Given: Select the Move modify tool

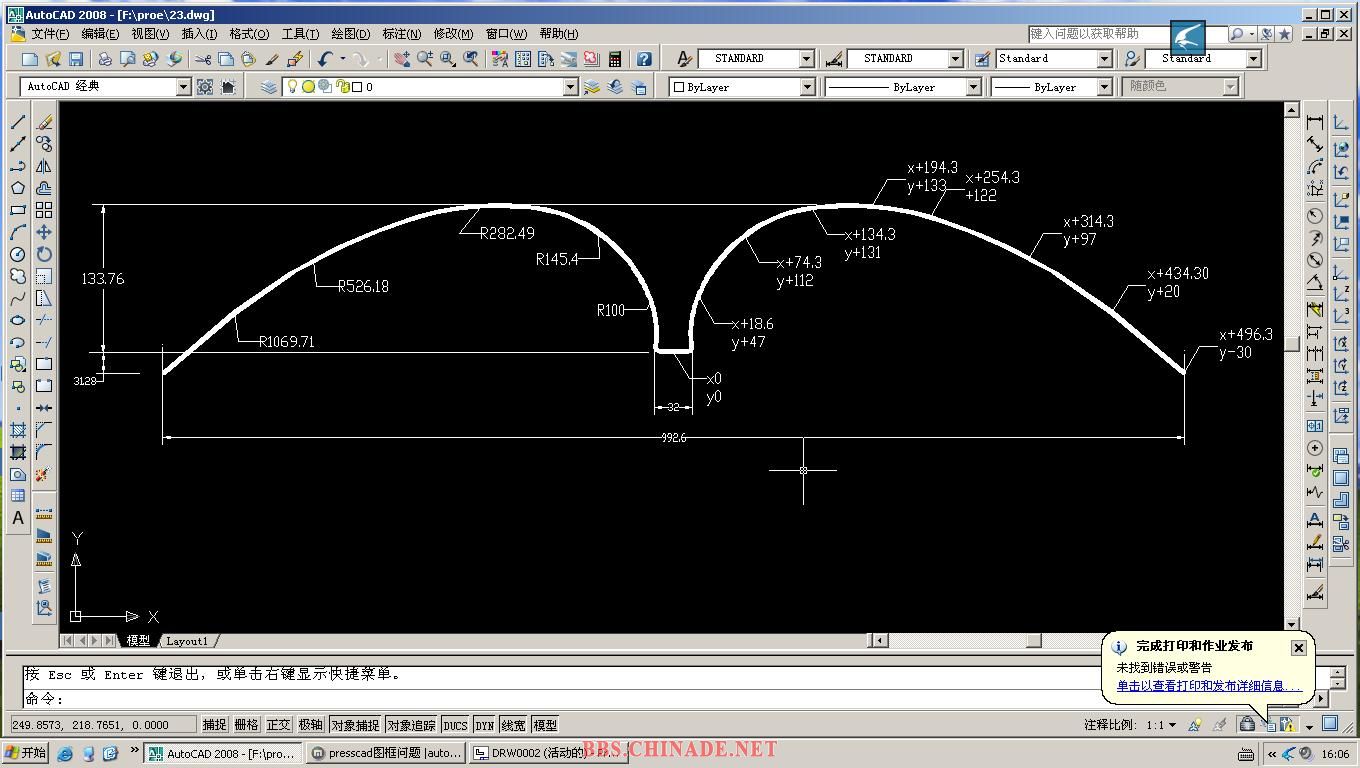Looking at the screenshot, I should pyautogui.click(x=44, y=232).
